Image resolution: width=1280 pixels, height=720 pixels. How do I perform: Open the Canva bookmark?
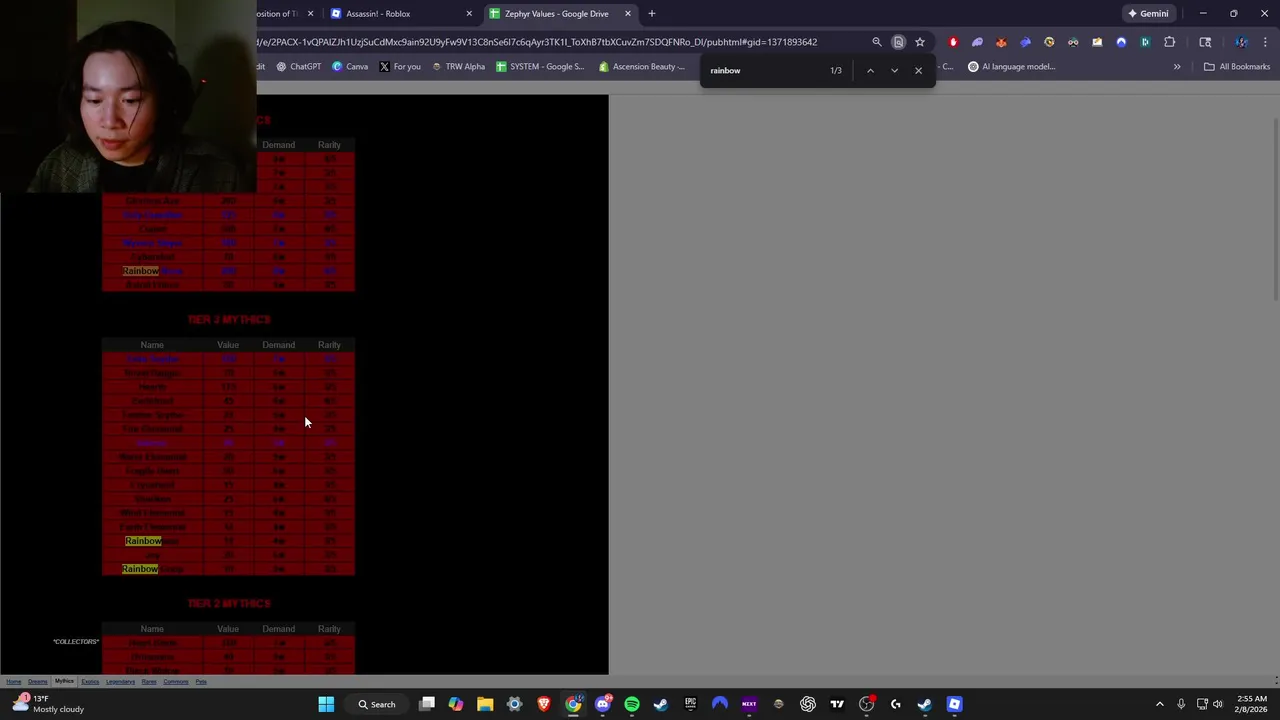click(350, 67)
